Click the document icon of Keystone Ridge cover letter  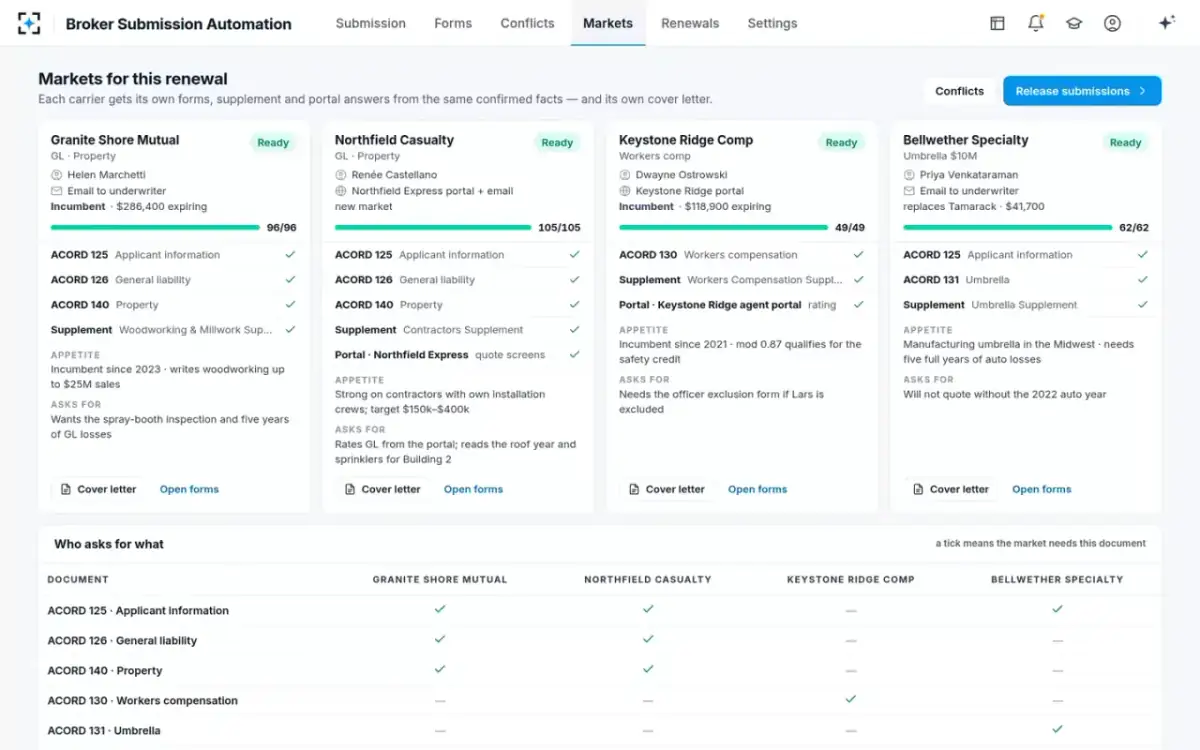click(x=634, y=489)
